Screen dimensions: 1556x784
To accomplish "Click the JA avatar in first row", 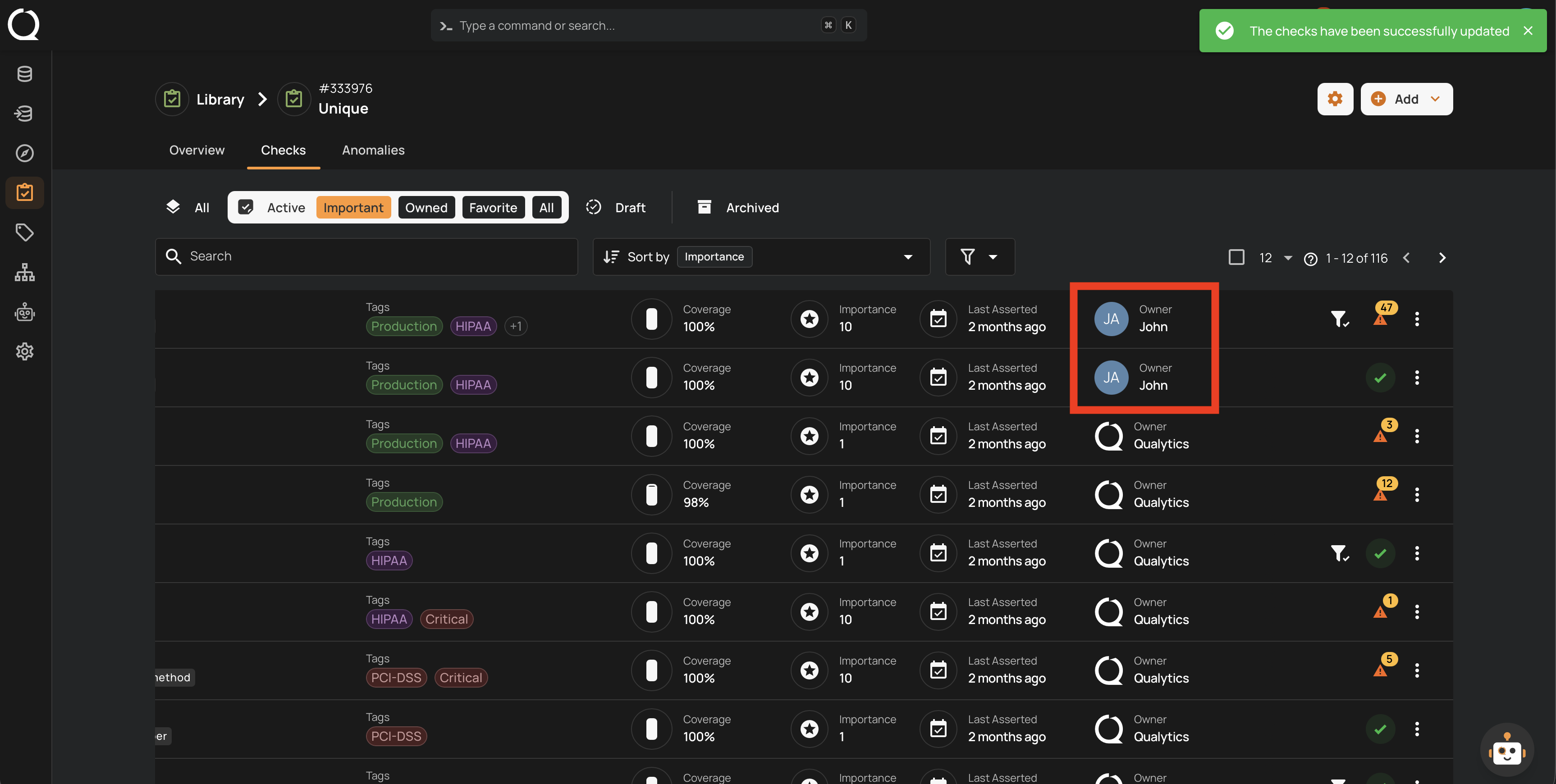I will (x=1111, y=319).
